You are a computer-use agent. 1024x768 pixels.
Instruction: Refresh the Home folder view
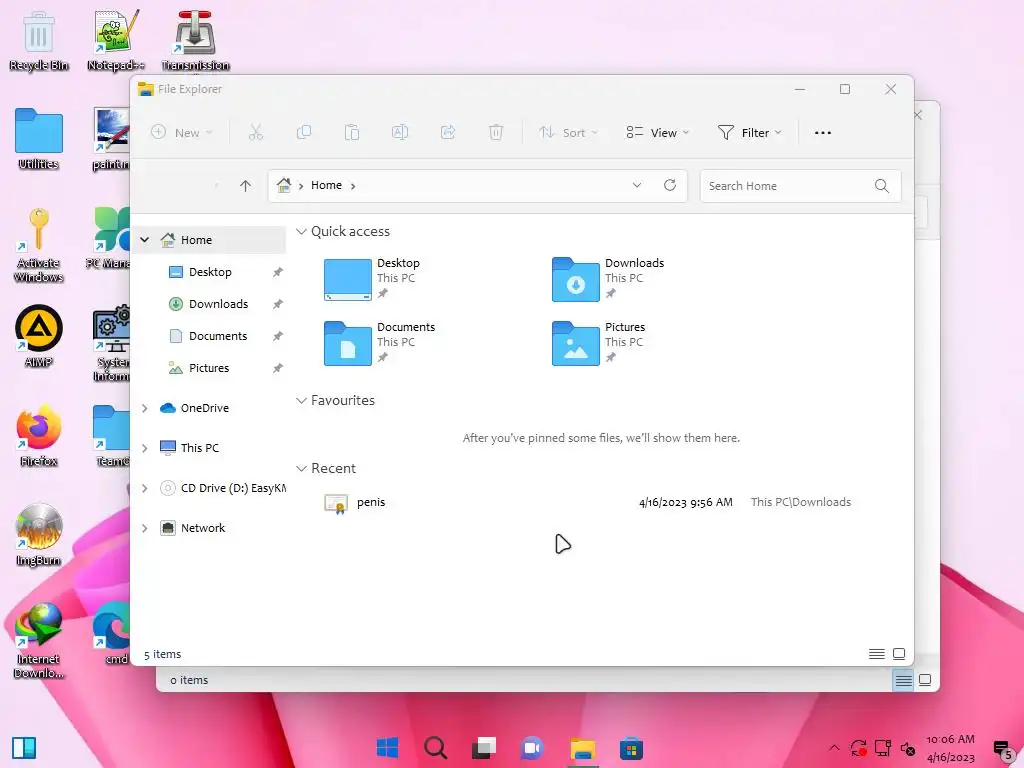[x=669, y=185]
